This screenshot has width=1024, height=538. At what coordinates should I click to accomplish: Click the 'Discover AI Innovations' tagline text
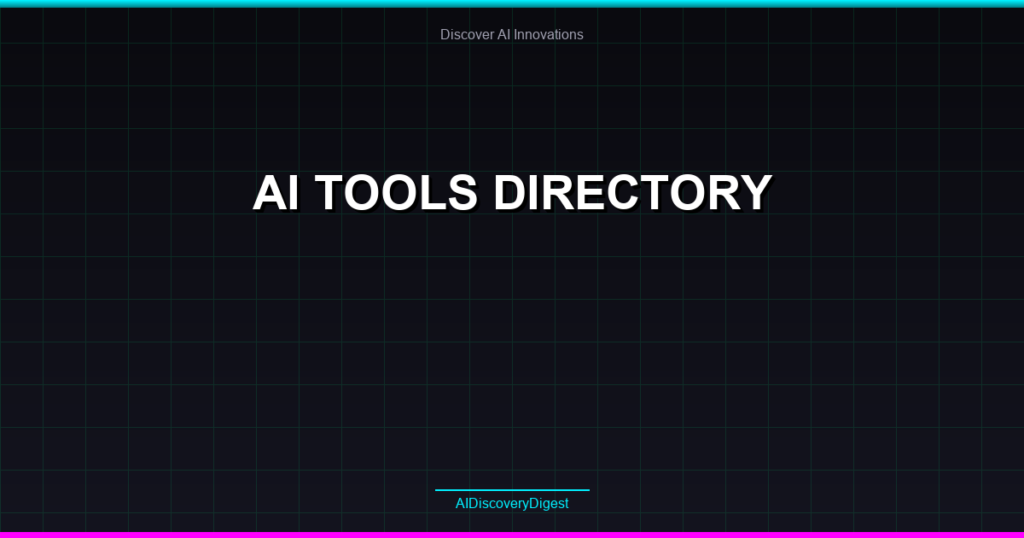(511, 35)
